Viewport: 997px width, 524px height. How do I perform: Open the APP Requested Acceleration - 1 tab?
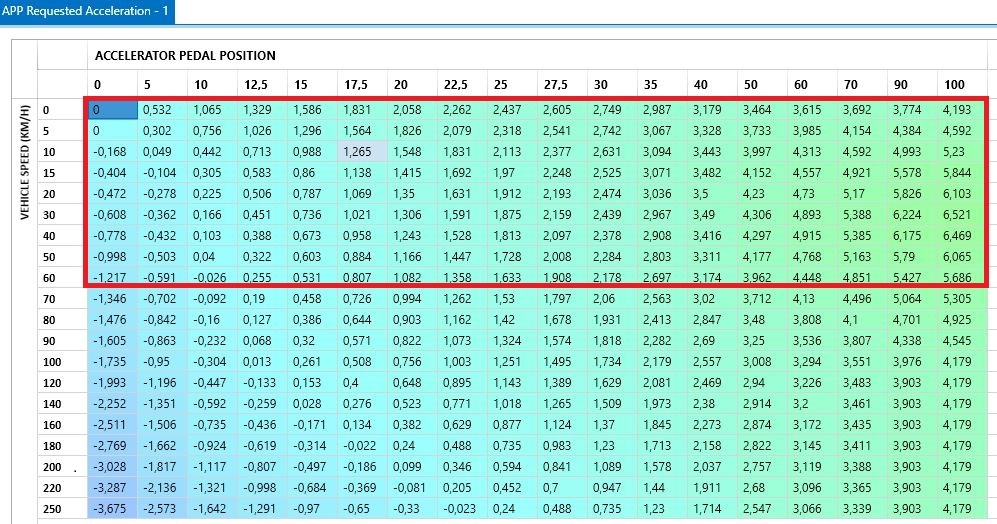(86, 11)
